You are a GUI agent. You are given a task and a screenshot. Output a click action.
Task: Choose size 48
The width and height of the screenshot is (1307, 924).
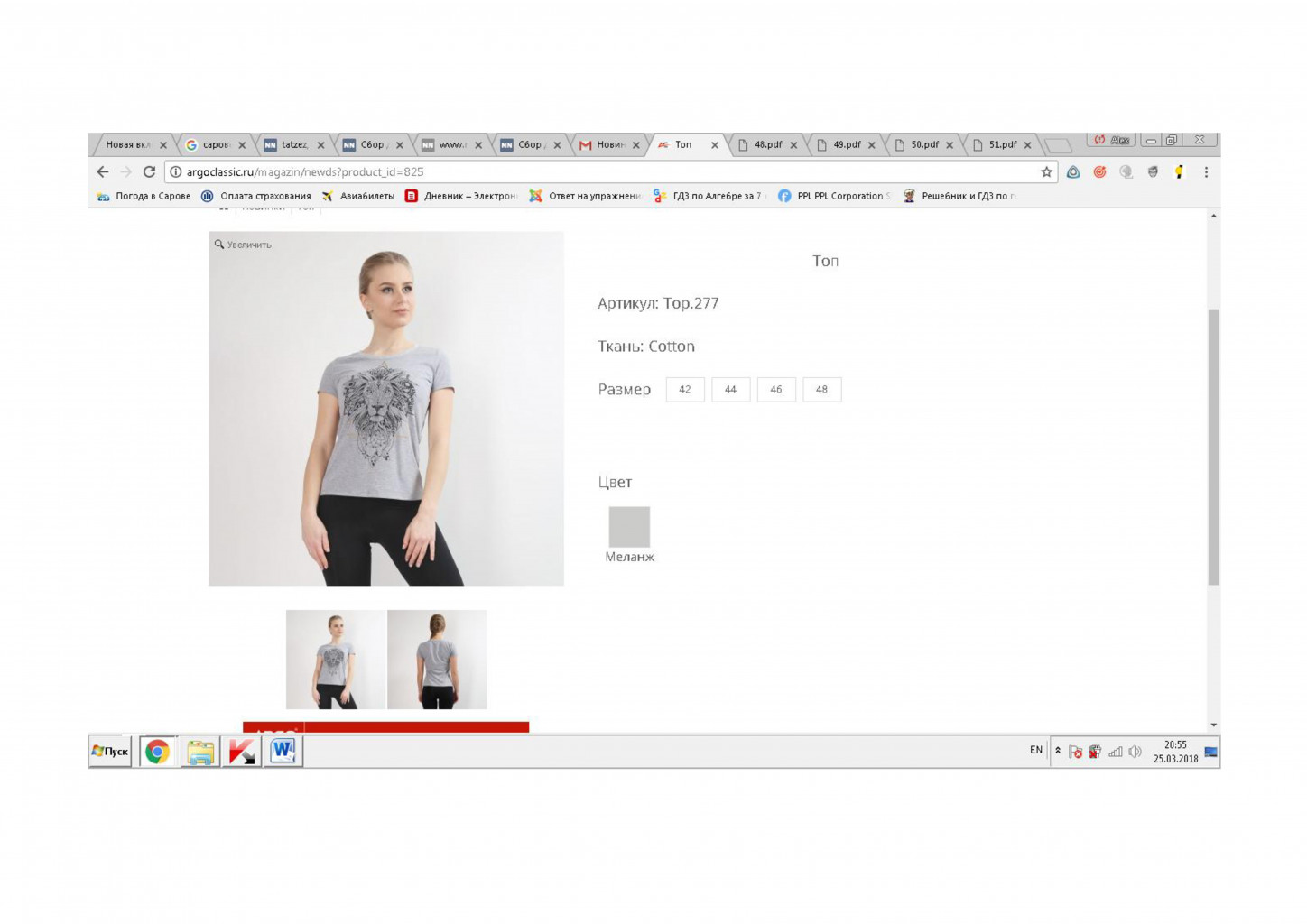822,390
